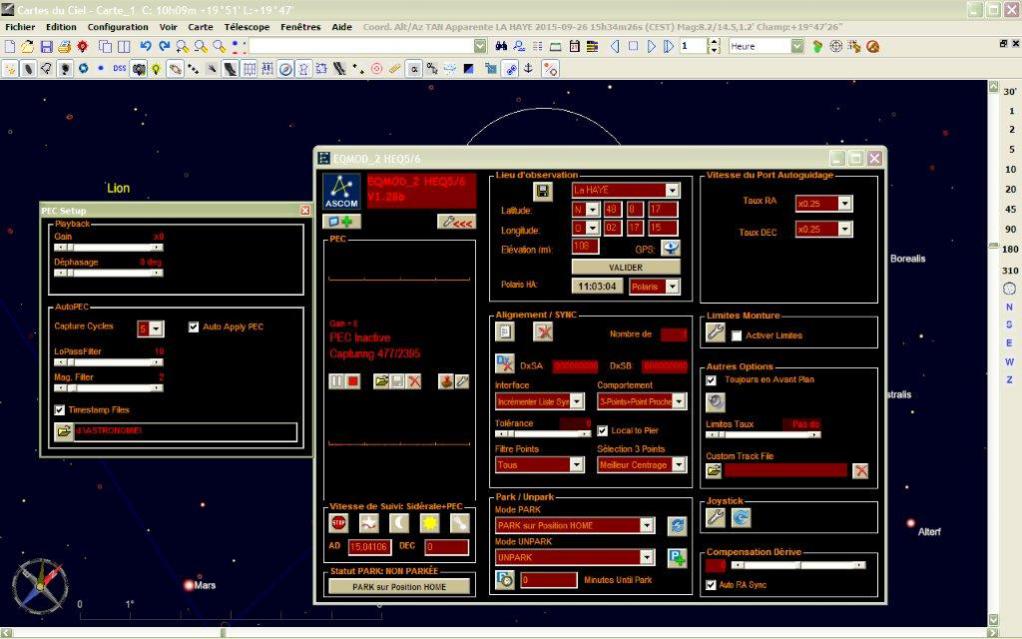Click the add unpark position P+ icon
1022x639 pixels.
(677, 558)
